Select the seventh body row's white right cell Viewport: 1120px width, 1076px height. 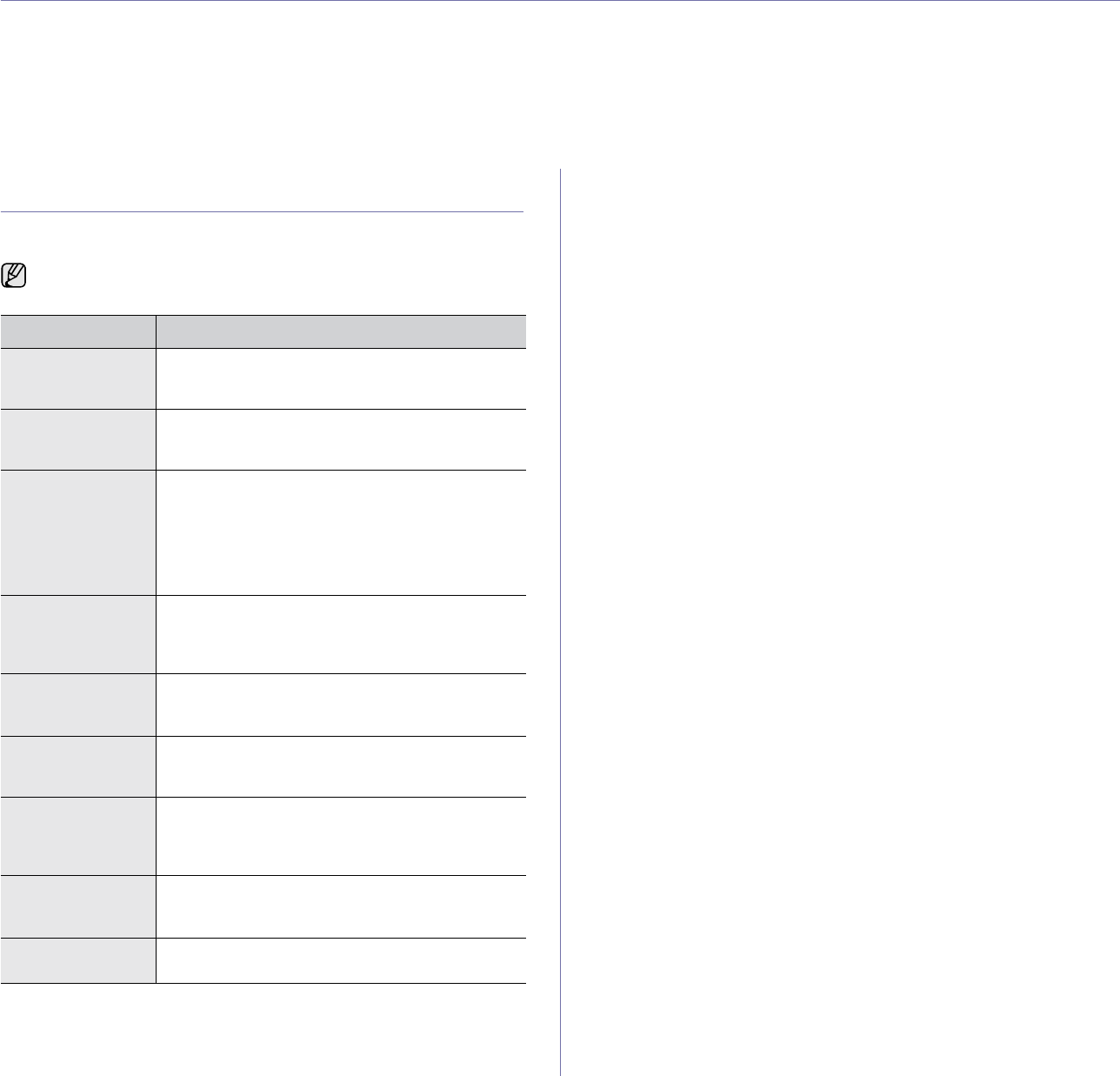point(341,836)
